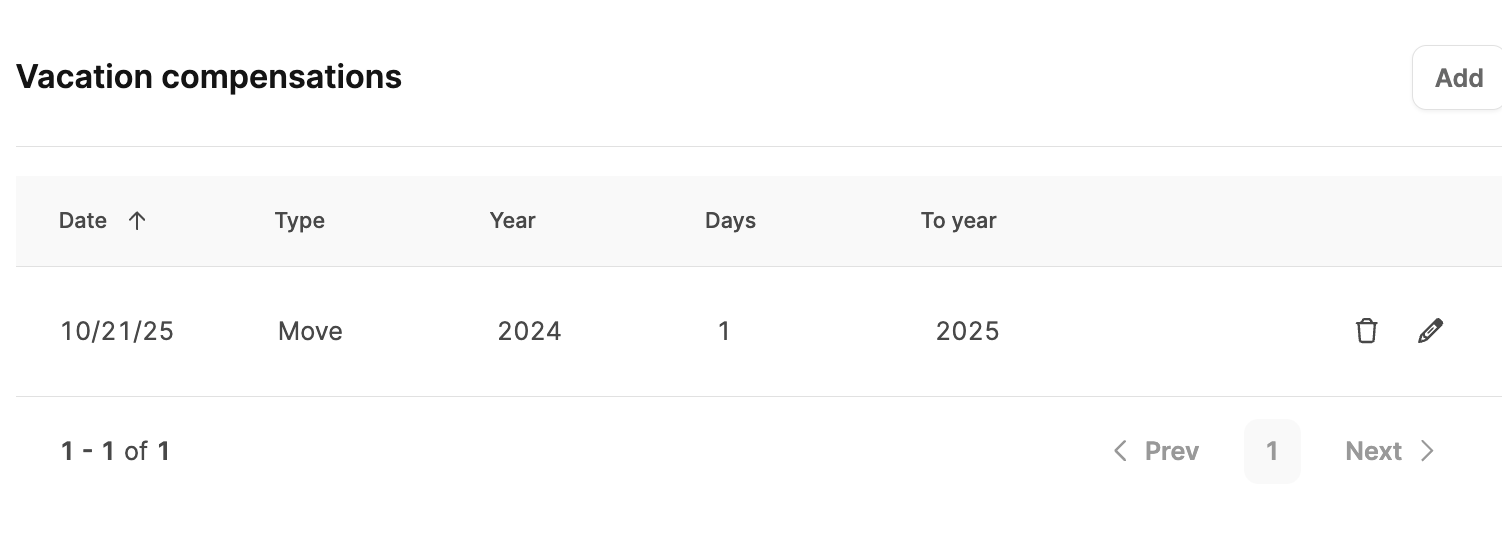Click the ascending sort arrow beside Date
Screen dimensions: 1502x538
click(137, 221)
